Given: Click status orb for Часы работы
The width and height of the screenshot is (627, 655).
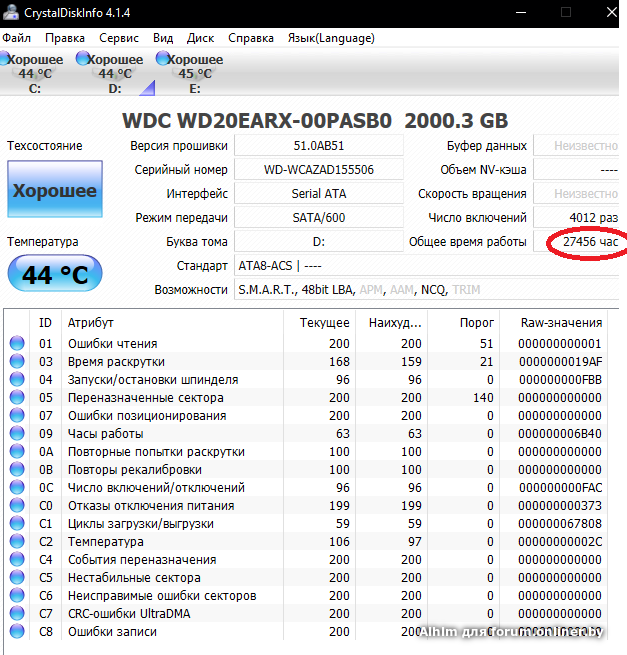Looking at the screenshot, I should coord(17,434).
